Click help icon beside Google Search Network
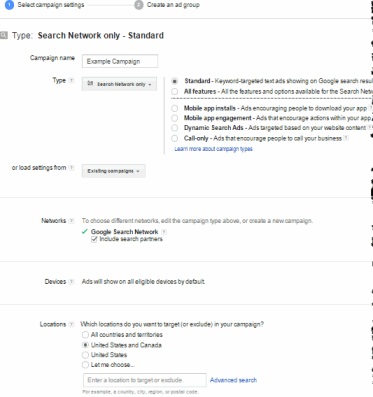Viewport: 373px width, 397px height. [164, 232]
